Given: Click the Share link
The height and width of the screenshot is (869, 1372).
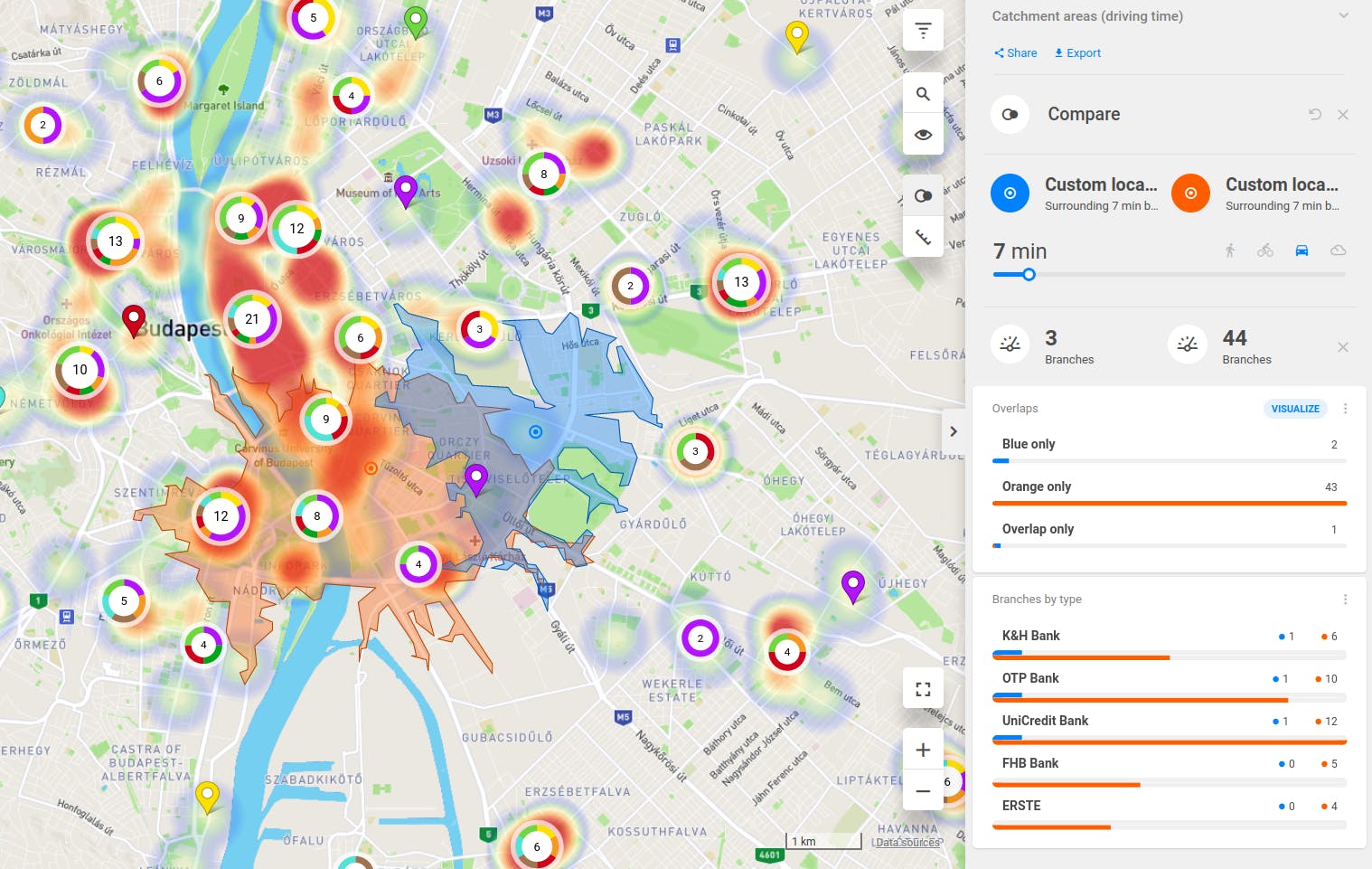Looking at the screenshot, I should point(1015,53).
